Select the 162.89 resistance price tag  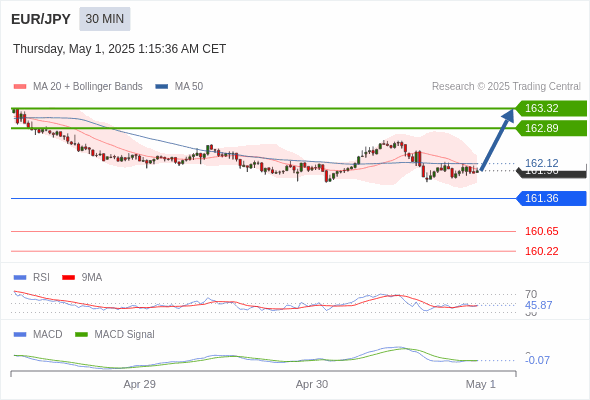pos(551,128)
